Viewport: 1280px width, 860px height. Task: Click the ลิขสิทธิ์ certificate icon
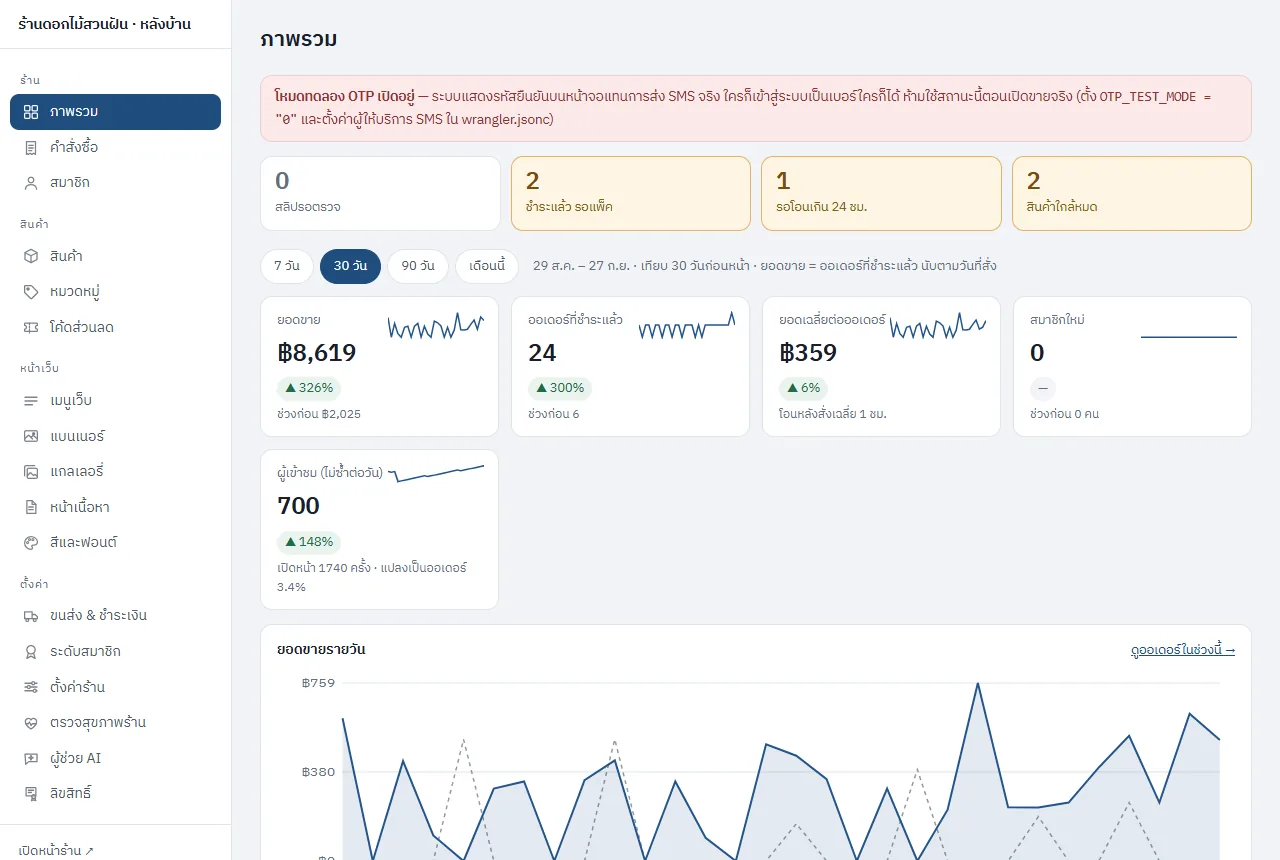pos(31,793)
